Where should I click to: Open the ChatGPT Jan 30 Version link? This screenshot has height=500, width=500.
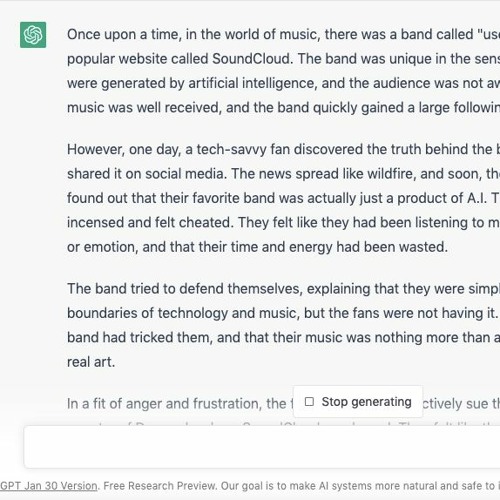49,486
